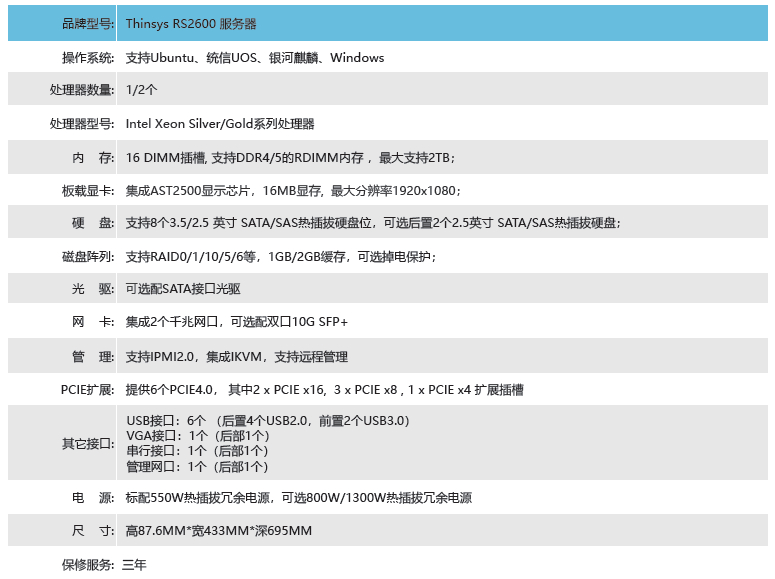The image size is (775, 579).
Task: Click the 其它接口 label
Action: click(88, 444)
